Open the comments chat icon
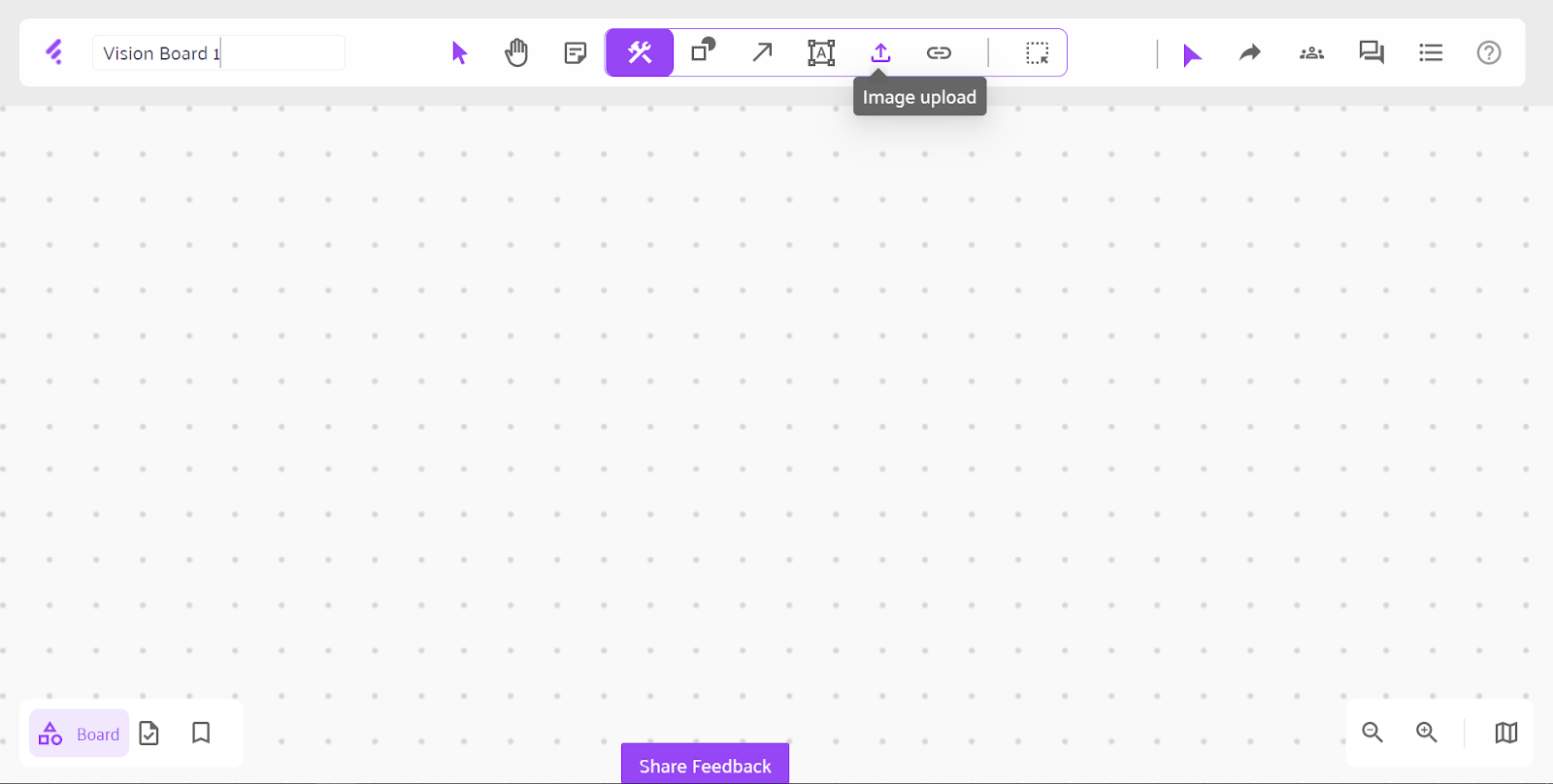The height and width of the screenshot is (784, 1553). click(1371, 52)
